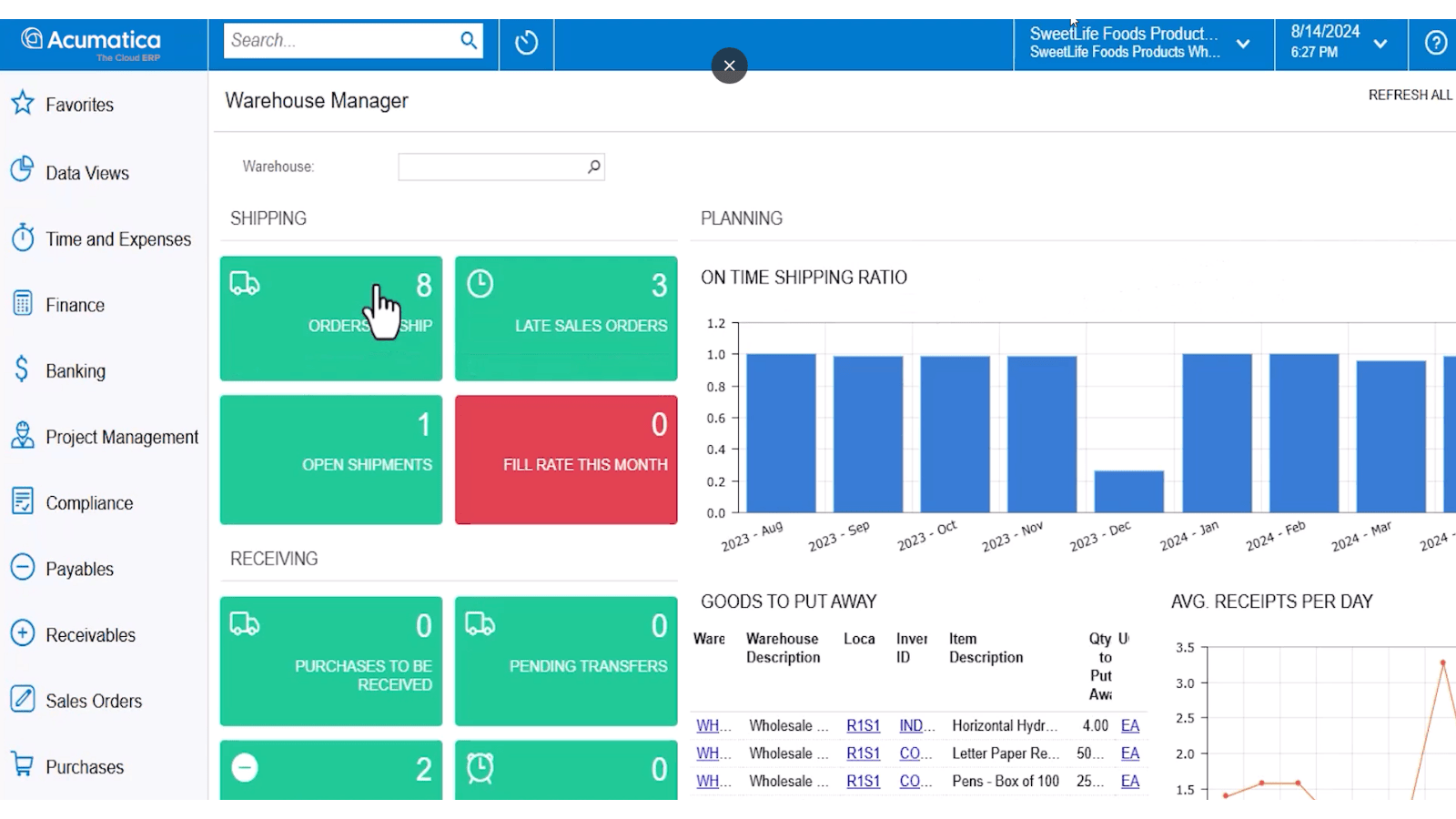Click the Time and Expenses stopwatch icon
Image resolution: width=1456 pixels, height=819 pixels.
pyautogui.click(x=23, y=238)
